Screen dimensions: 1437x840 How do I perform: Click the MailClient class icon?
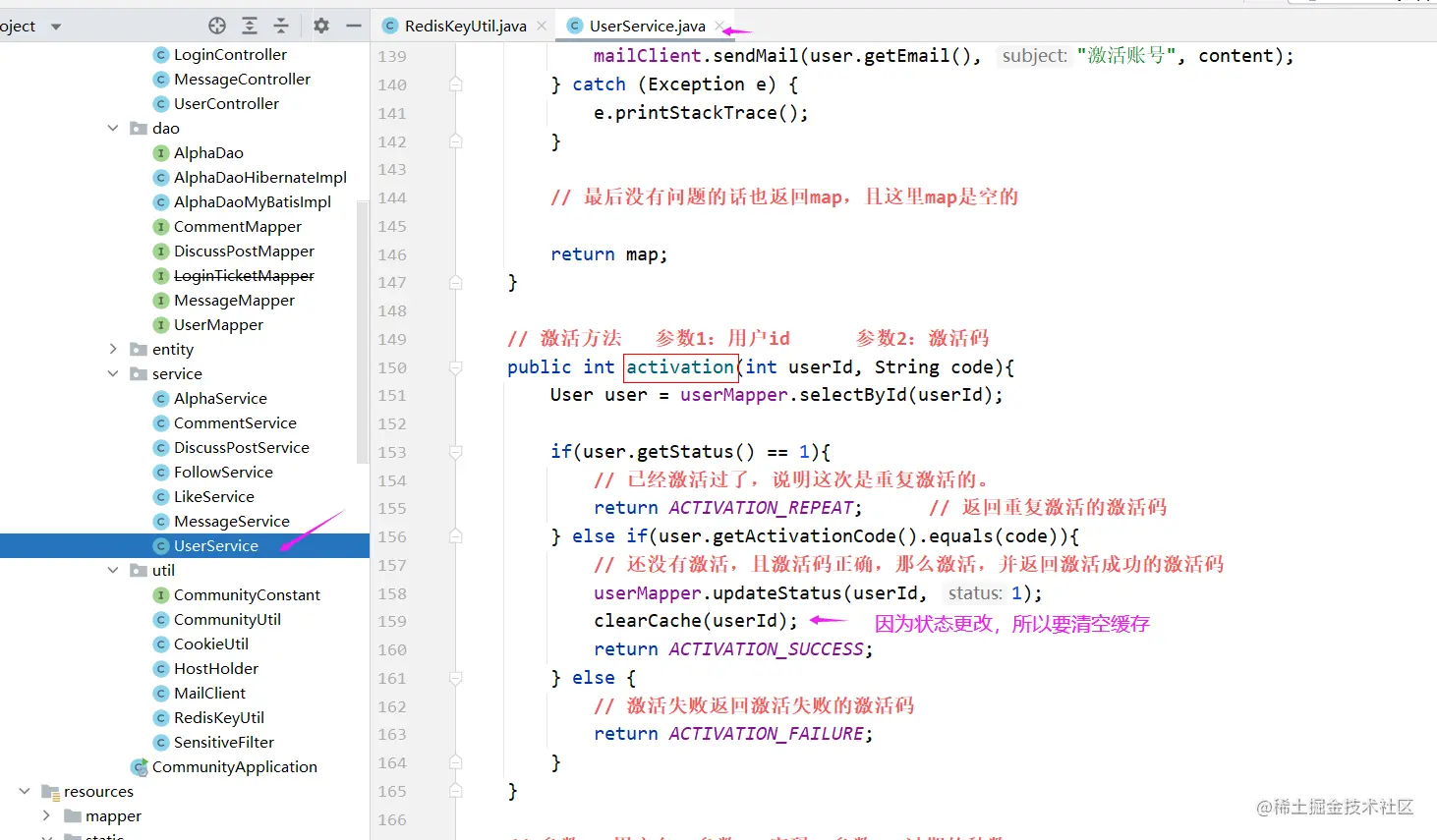point(161,694)
